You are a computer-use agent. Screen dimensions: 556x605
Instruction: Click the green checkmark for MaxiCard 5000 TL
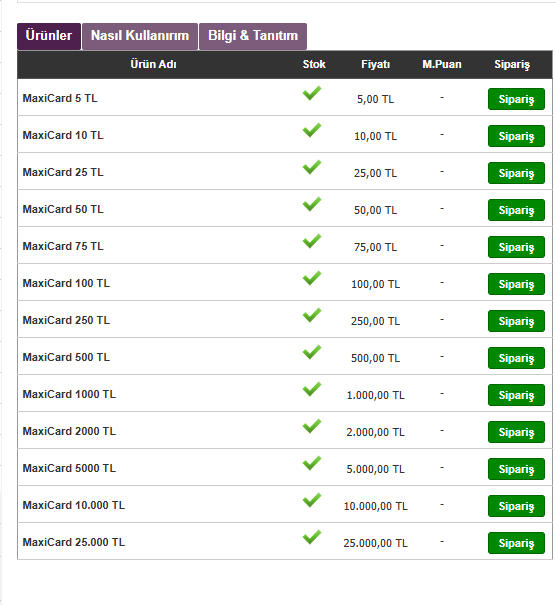click(312, 463)
